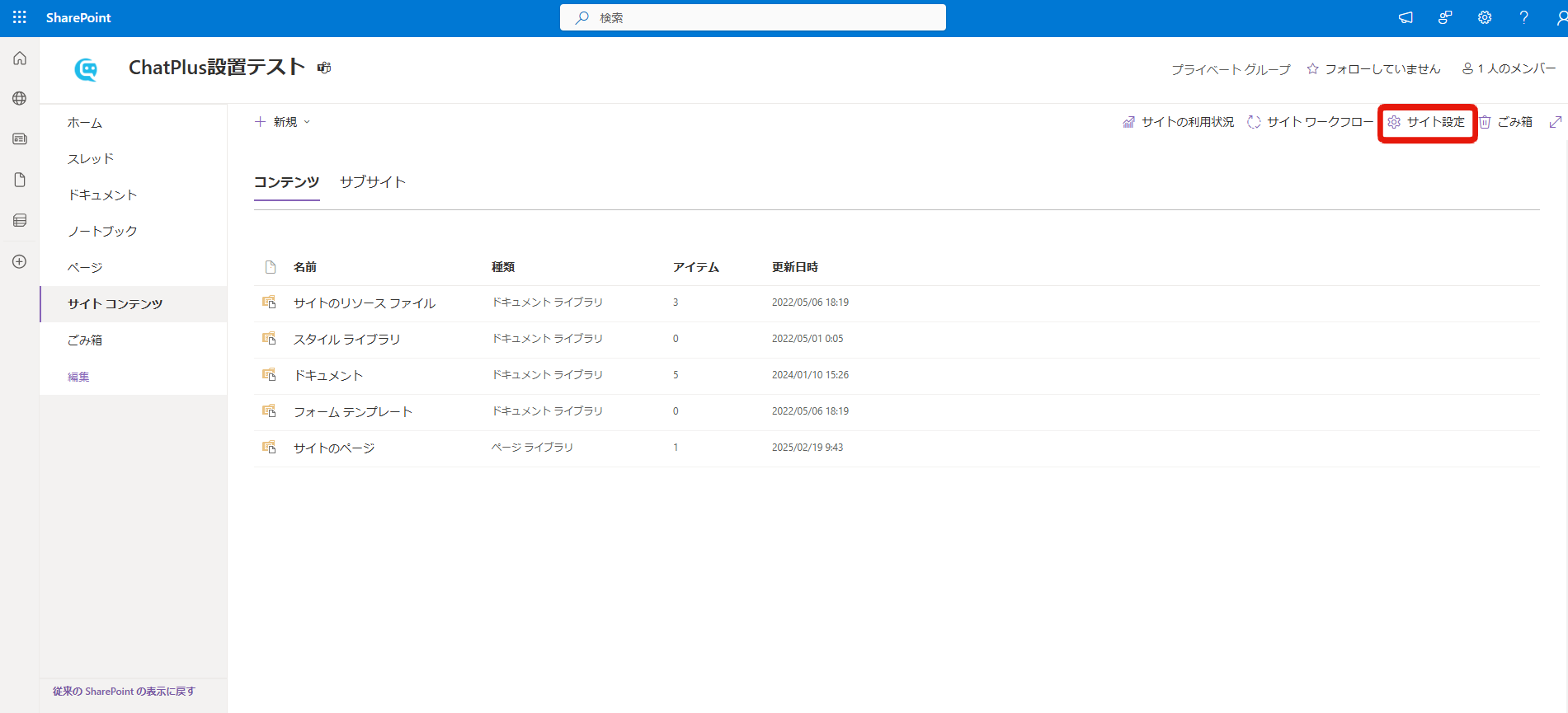Open ノートブック in the left navigation
Image resolution: width=1568 pixels, height=713 pixels.
(102, 232)
